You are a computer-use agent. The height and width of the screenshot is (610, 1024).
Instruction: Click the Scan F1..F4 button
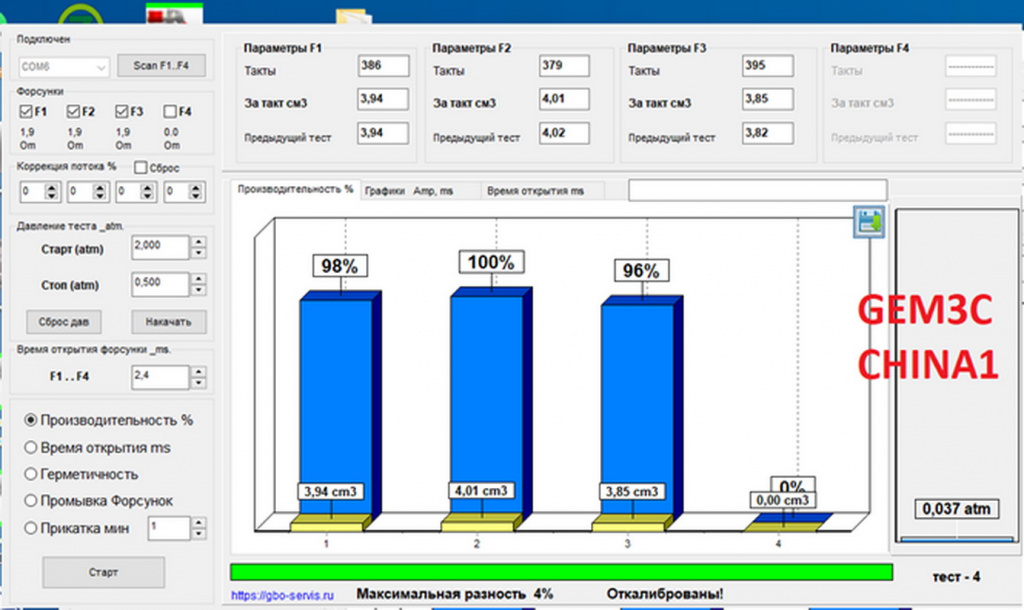[x=161, y=65]
